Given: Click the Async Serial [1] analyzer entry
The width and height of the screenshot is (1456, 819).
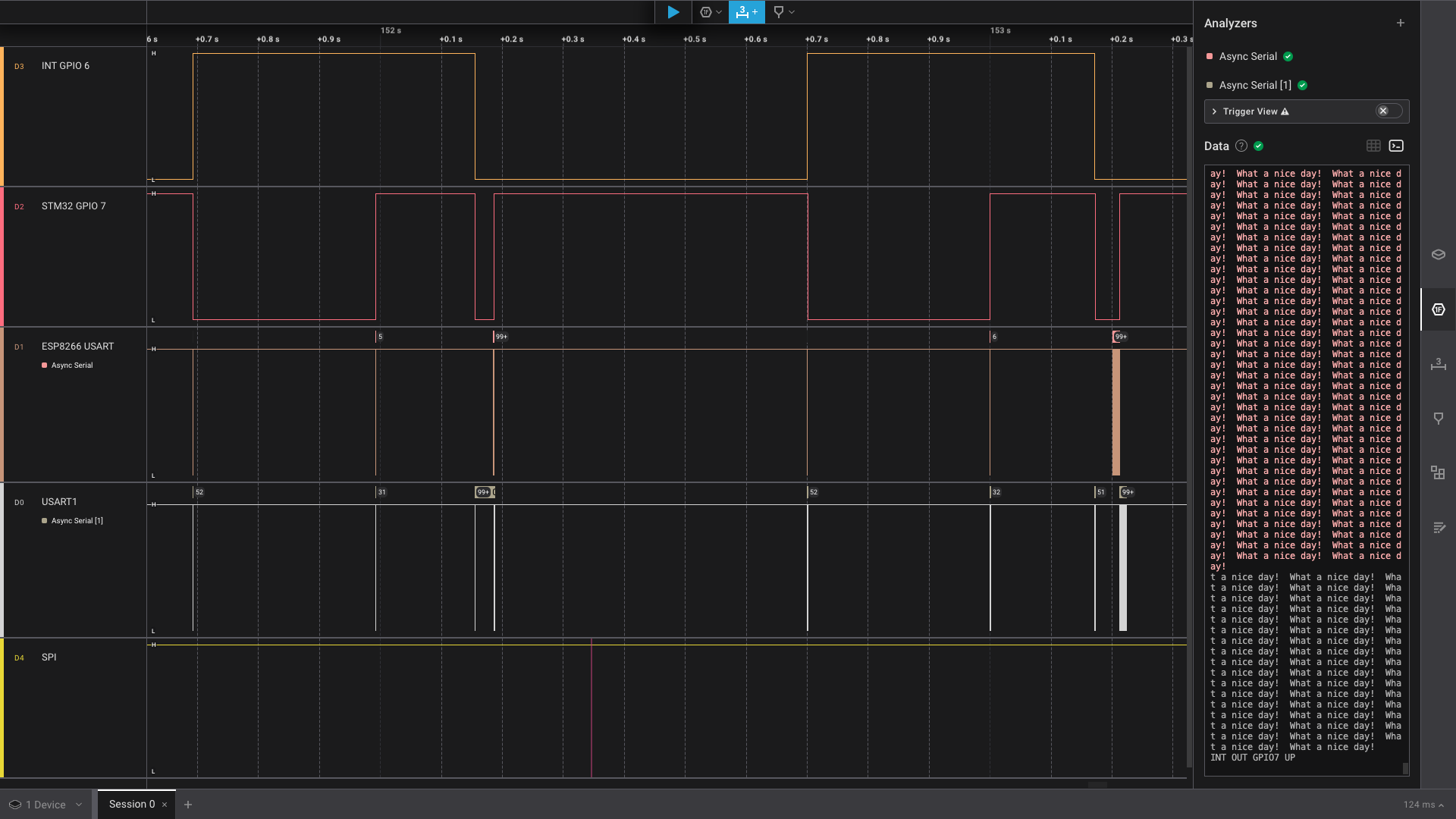Looking at the screenshot, I should [x=1254, y=85].
